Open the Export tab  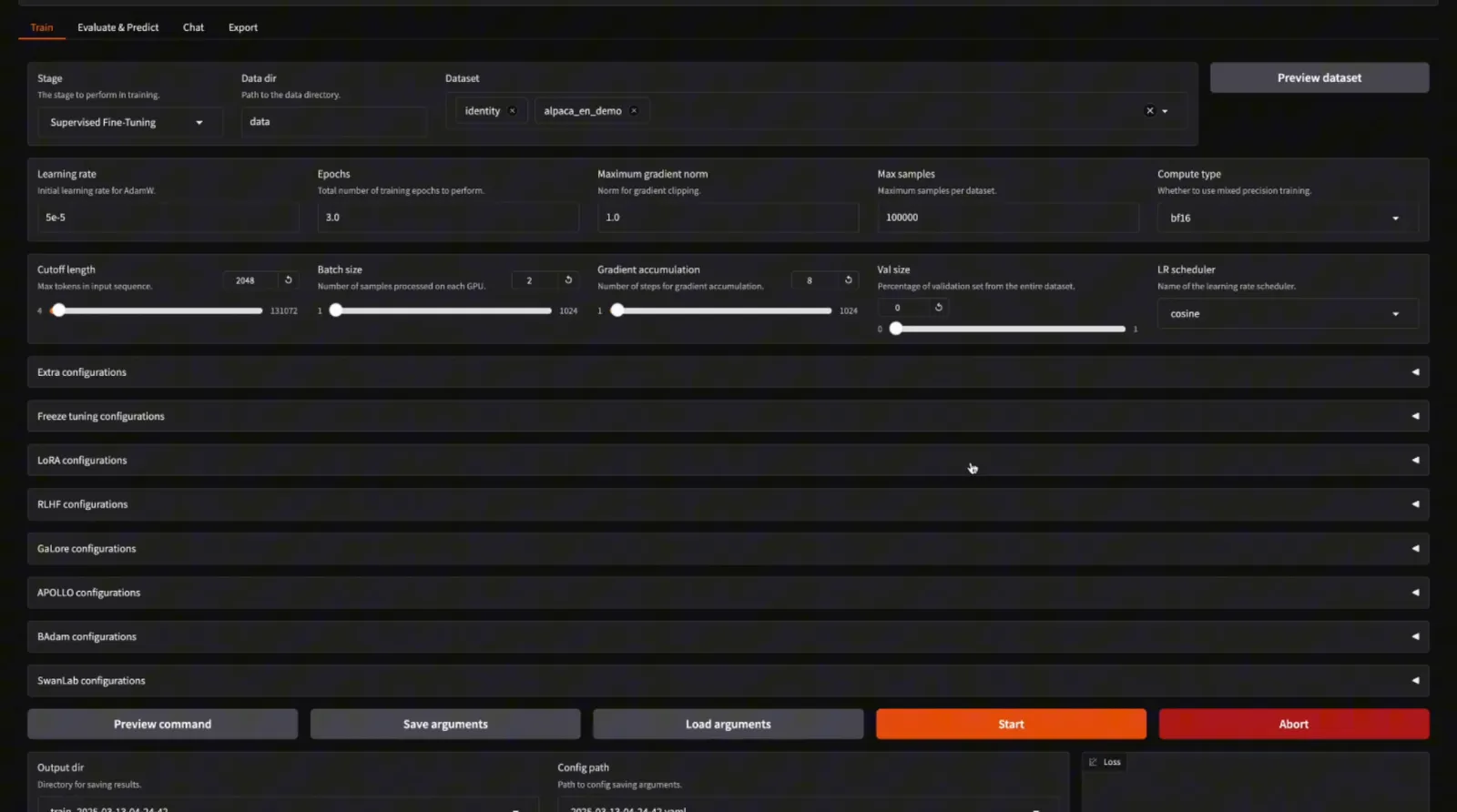click(243, 27)
